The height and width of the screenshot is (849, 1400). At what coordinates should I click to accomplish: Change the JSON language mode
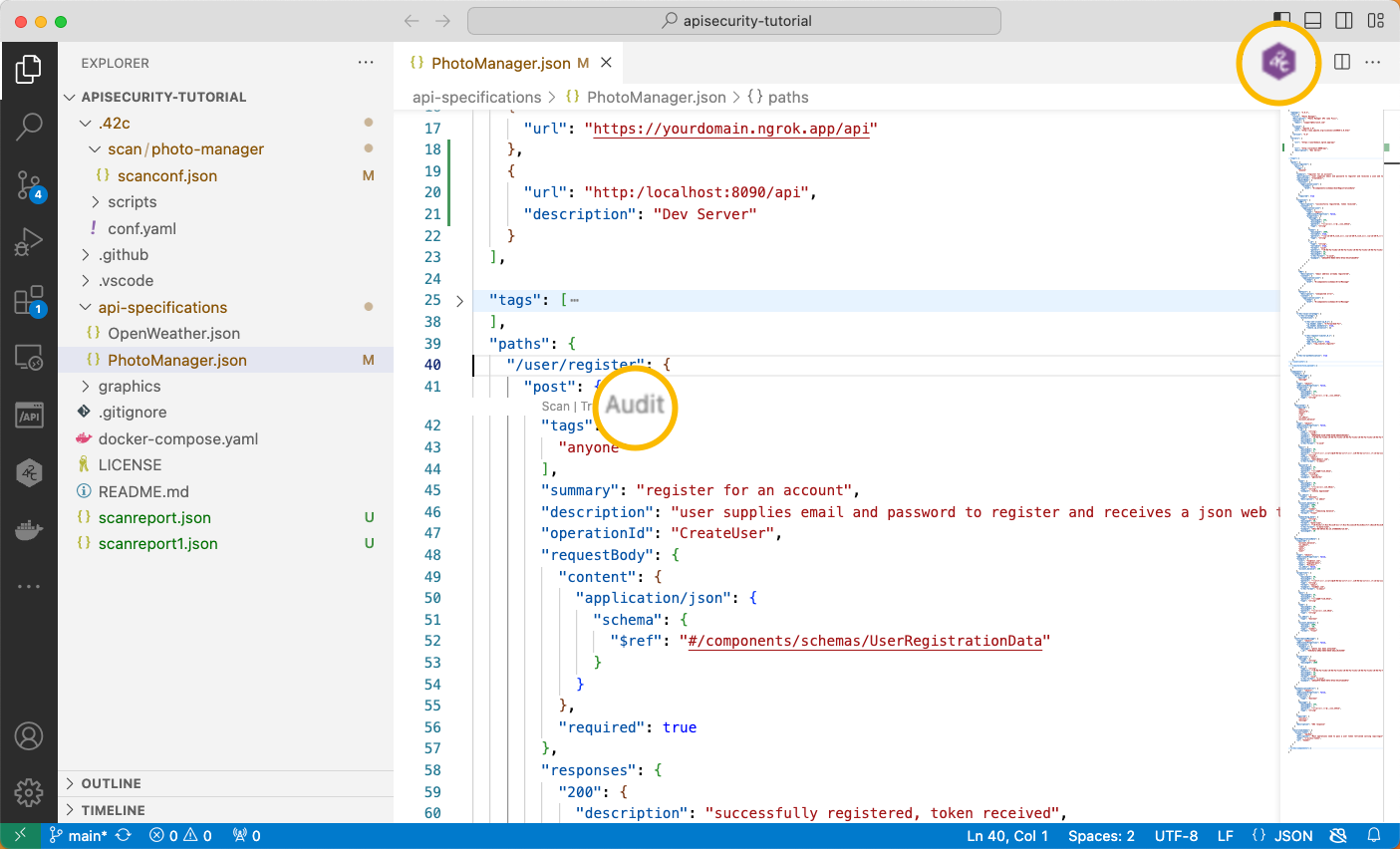[x=1293, y=836]
